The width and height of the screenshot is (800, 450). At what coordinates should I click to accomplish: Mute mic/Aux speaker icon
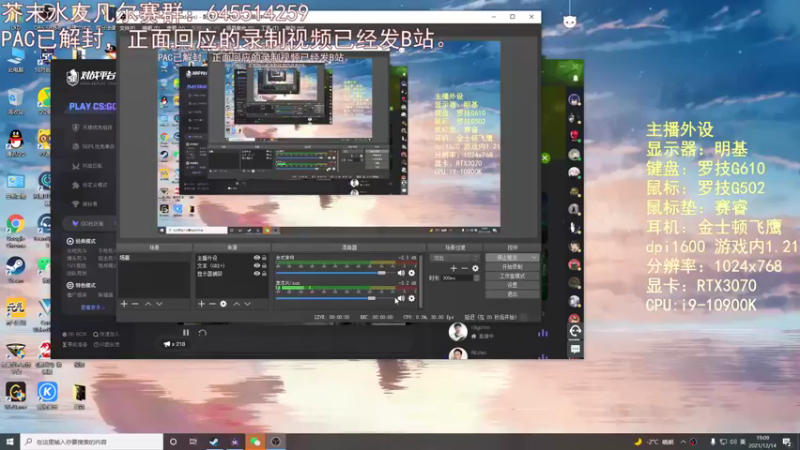[x=401, y=298]
